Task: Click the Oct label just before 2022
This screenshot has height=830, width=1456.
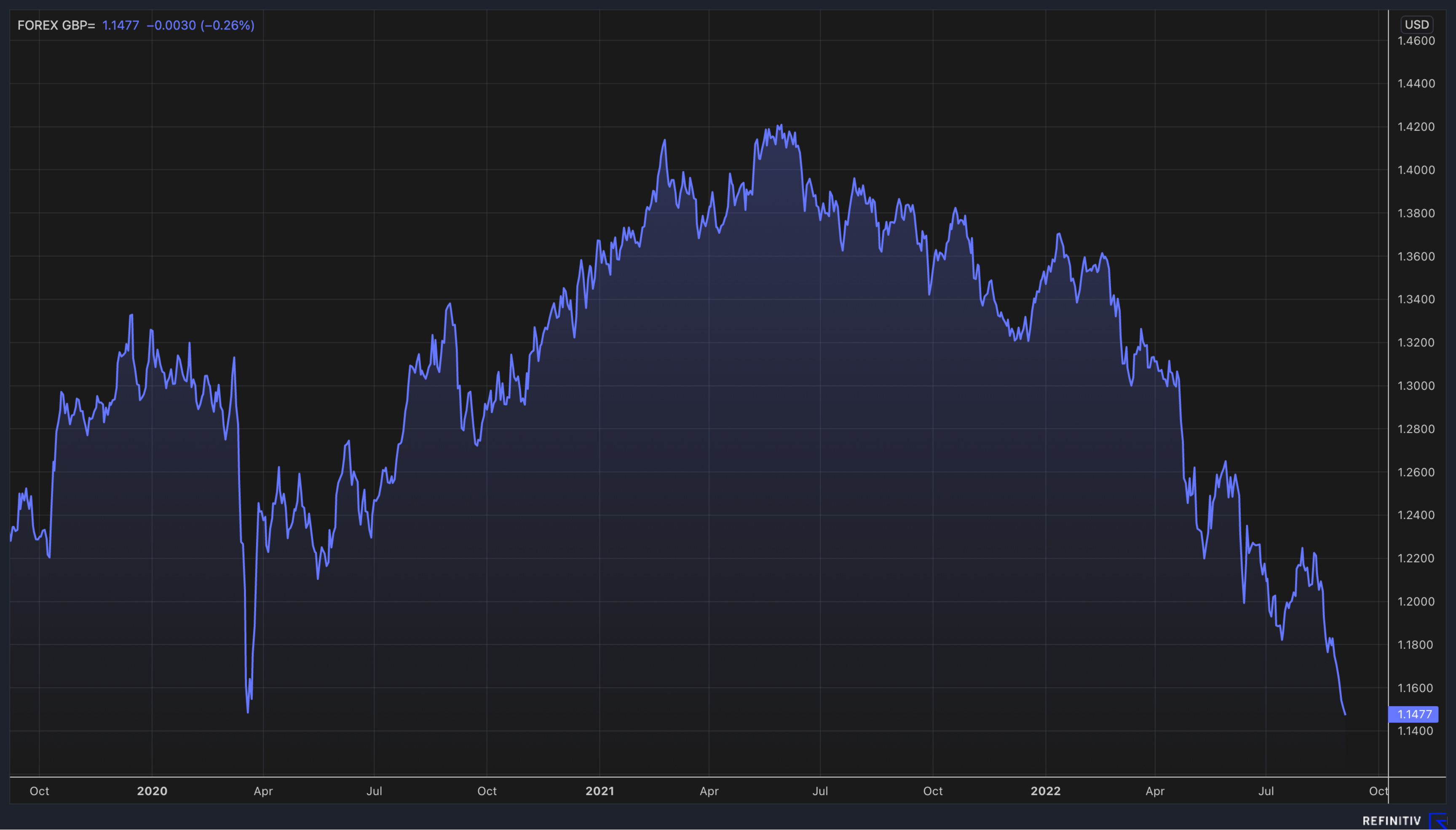Action: (x=933, y=791)
